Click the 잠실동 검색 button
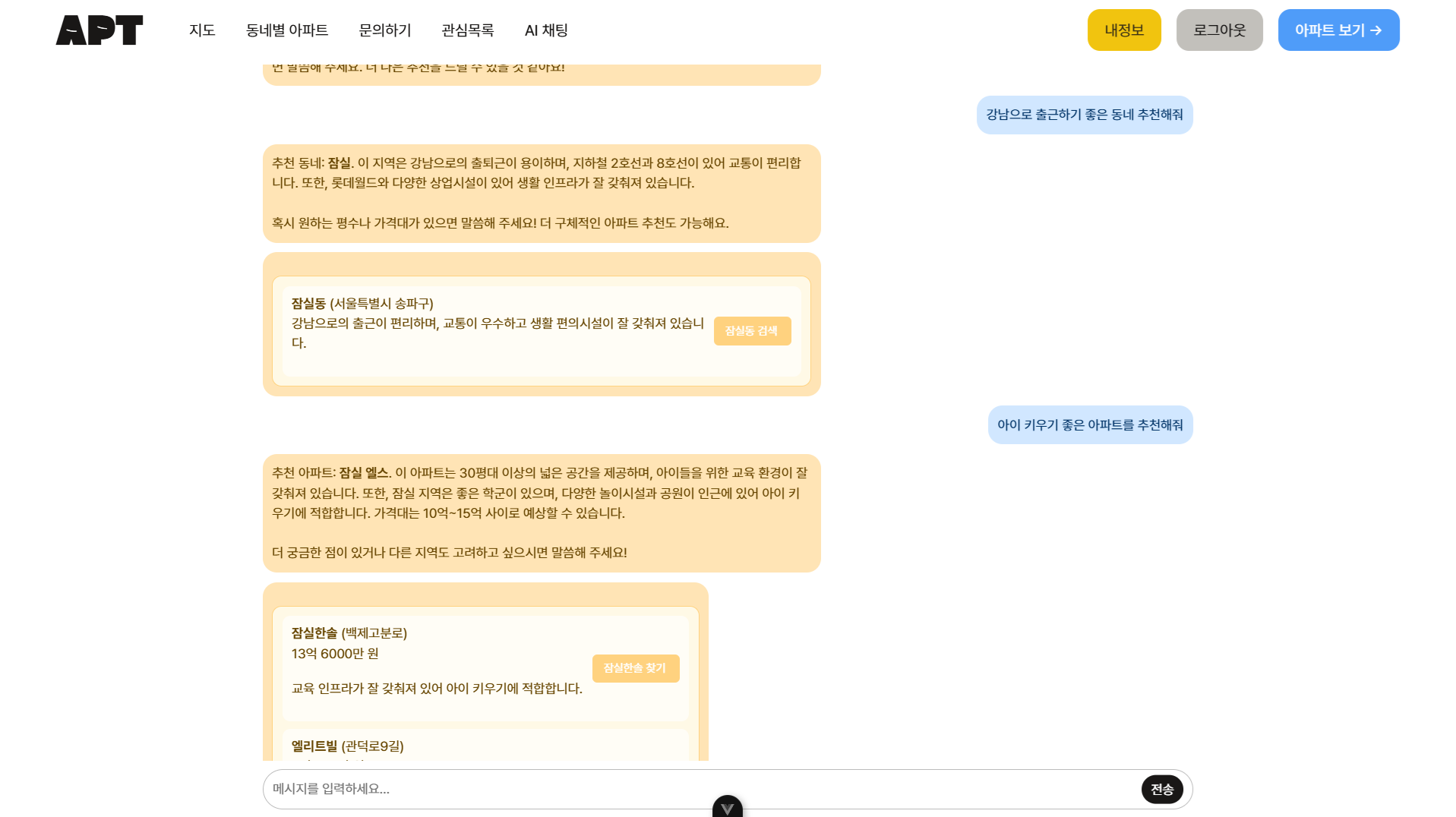The height and width of the screenshot is (817, 1456). pos(752,331)
